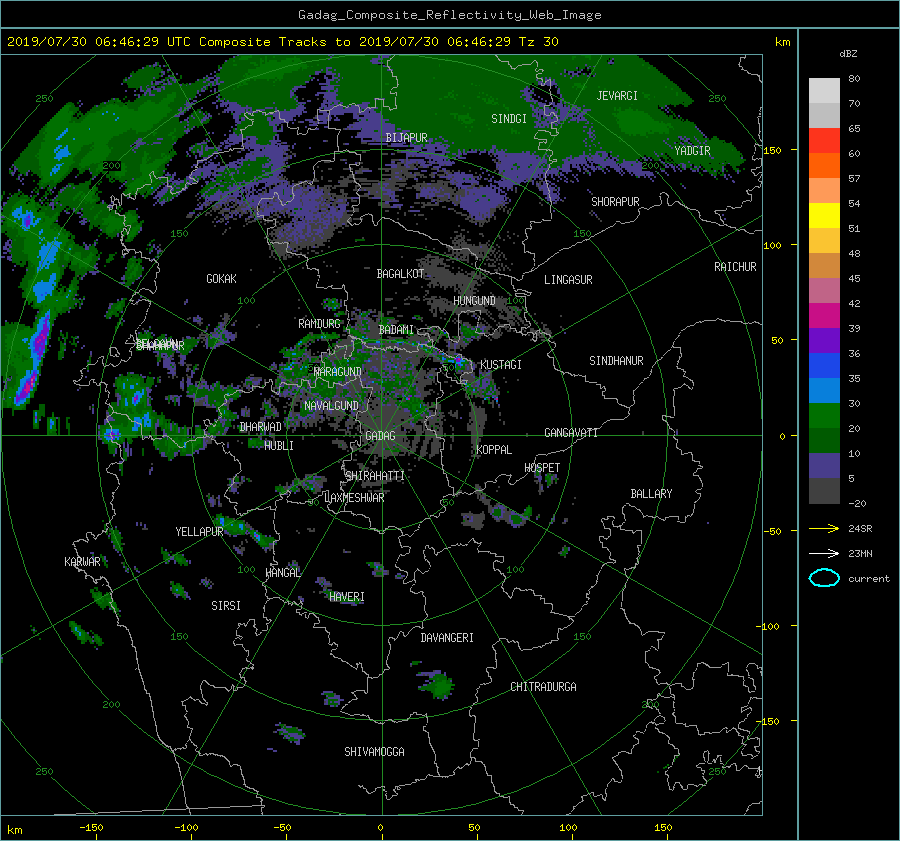
Task: Select the RAICHUR label
Action: (735, 267)
